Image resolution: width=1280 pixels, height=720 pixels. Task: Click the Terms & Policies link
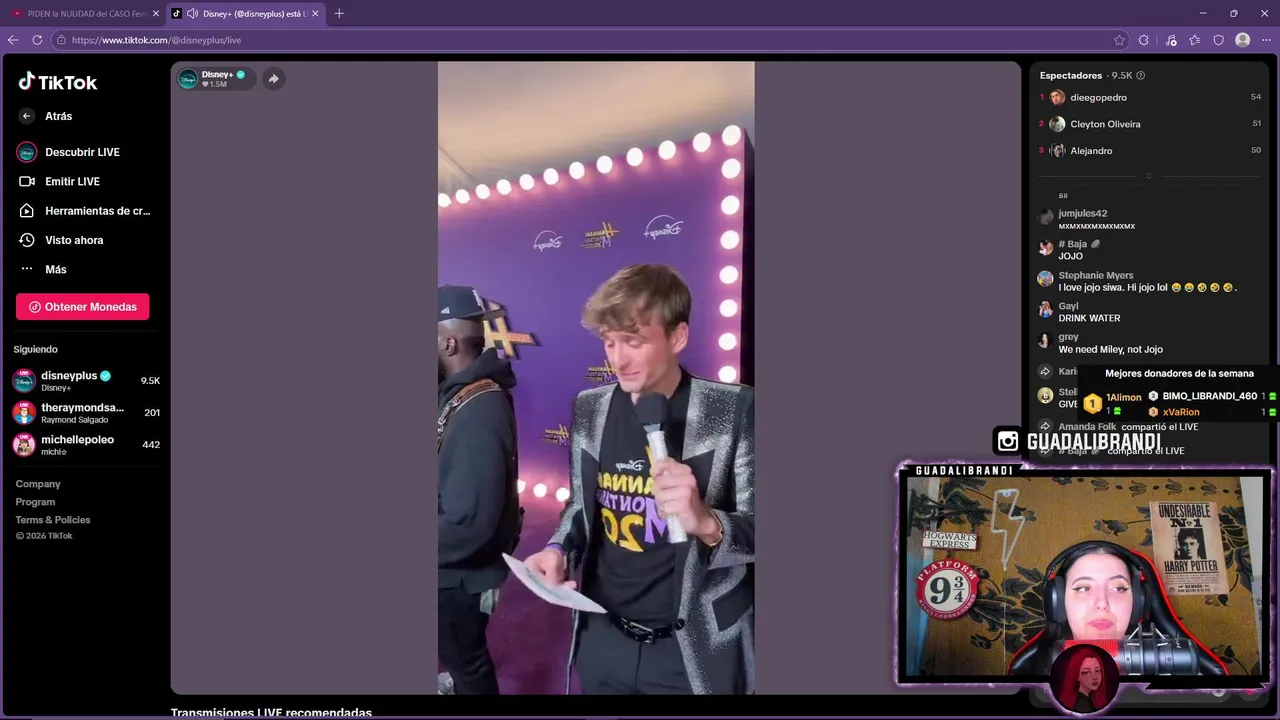click(53, 520)
